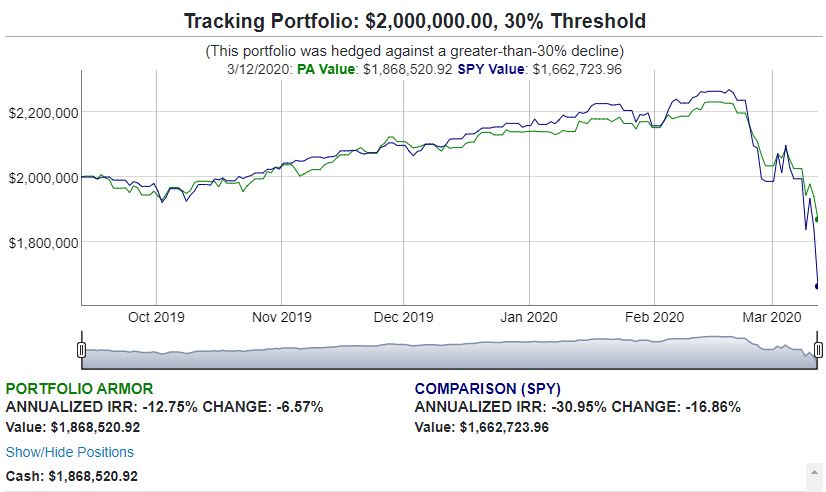
Task: Click the Feb 2020 axis label
Action: click(x=654, y=317)
